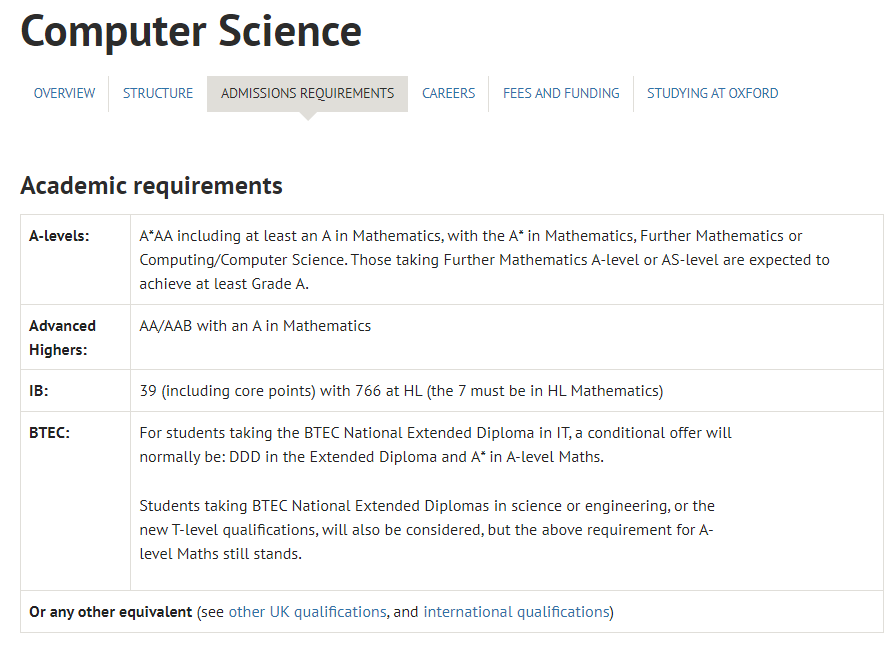Go to the Fees and Funding tab
This screenshot has width=893, height=645.
[x=561, y=93]
